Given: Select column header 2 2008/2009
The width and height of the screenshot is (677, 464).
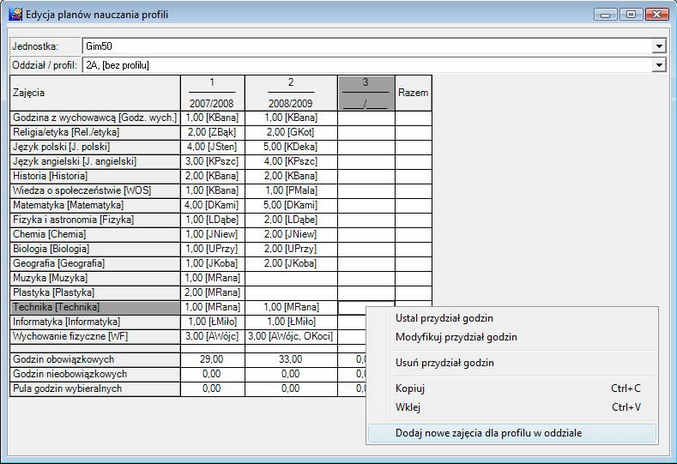Looking at the screenshot, I should (x=291, y=93).
